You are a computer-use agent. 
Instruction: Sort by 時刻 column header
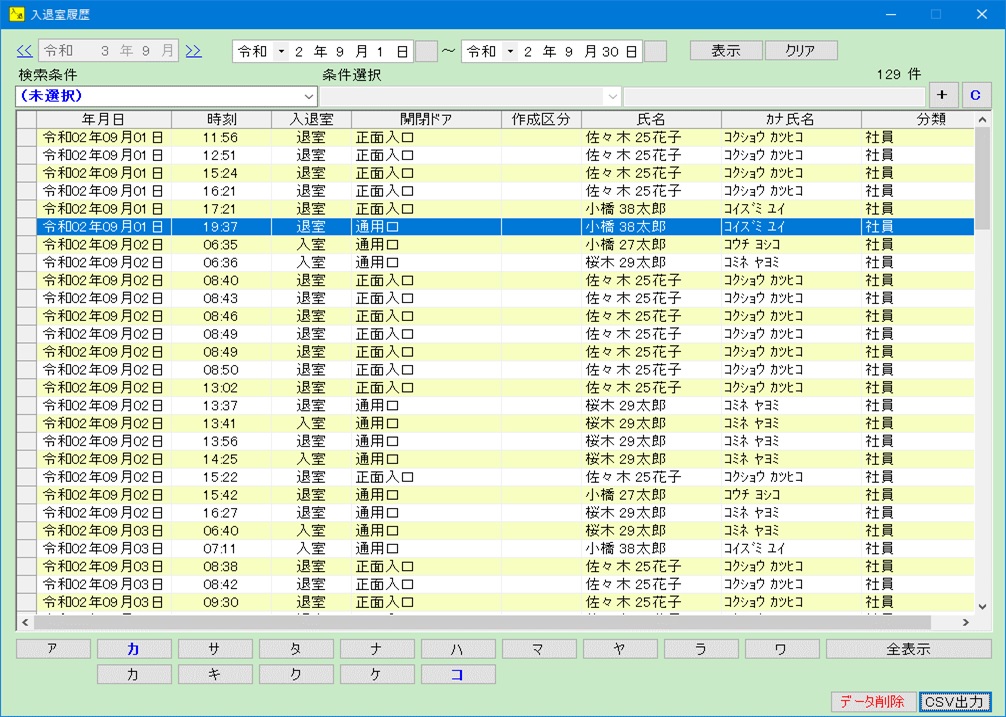[x=221, y=119]
